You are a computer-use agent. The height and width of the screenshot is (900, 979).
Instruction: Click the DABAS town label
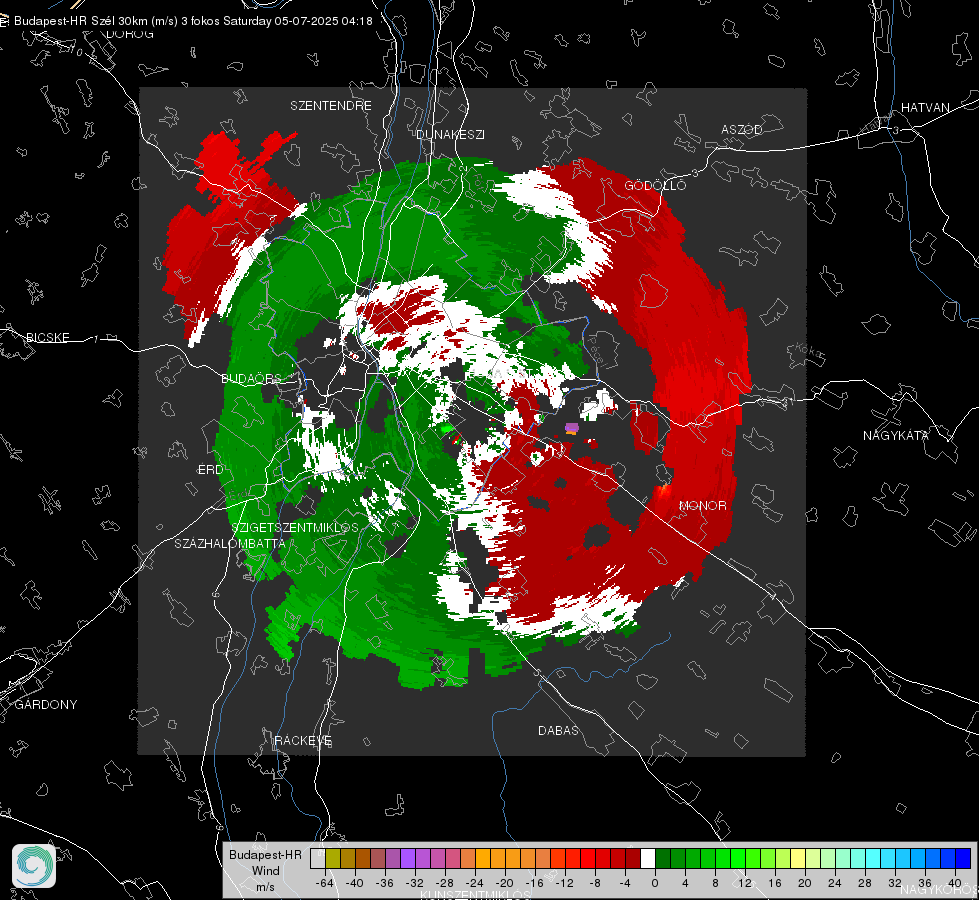coord(558,730)
